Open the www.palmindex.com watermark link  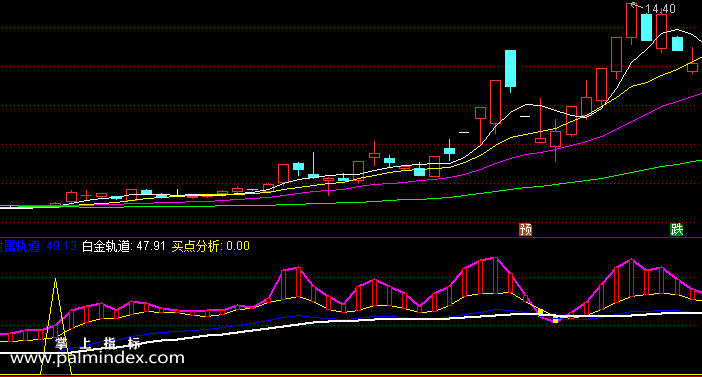[97, 358]
